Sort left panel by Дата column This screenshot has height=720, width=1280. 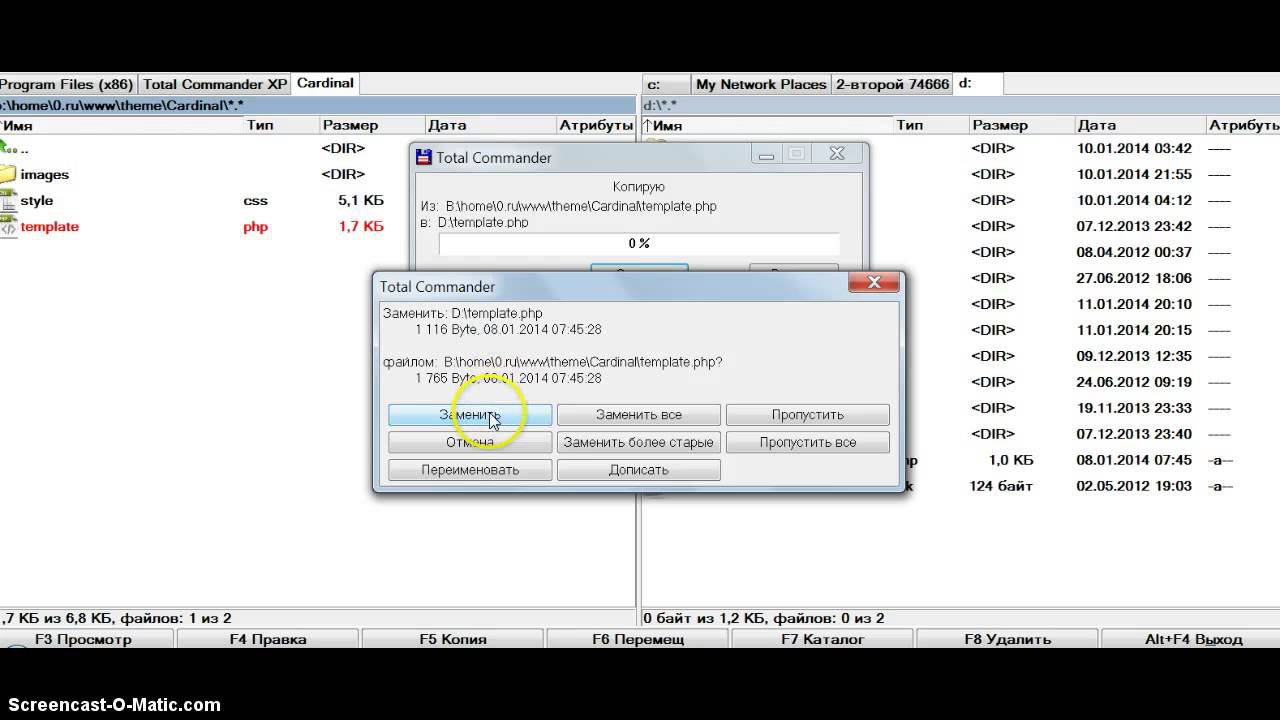[490, 125]
